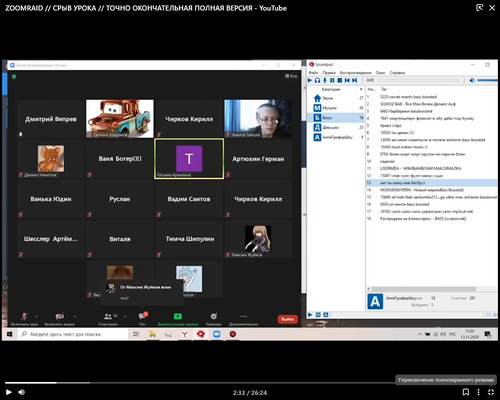
Task: Skip to next sound in Soundpad
Action: 355,80
